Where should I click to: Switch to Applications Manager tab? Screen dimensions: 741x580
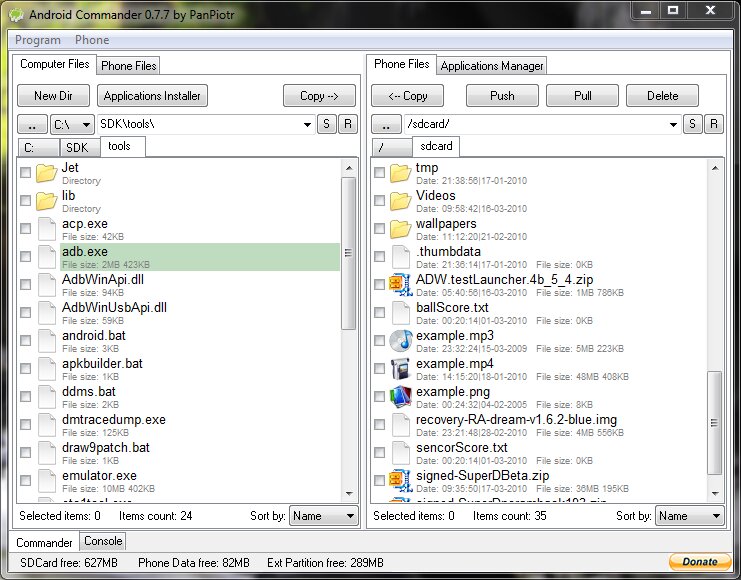pos(491,66)
